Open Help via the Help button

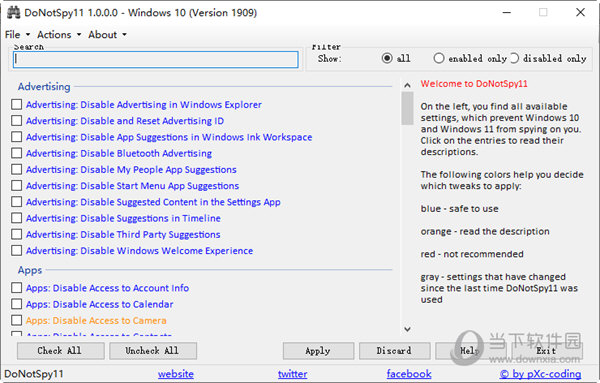[471, 351]
